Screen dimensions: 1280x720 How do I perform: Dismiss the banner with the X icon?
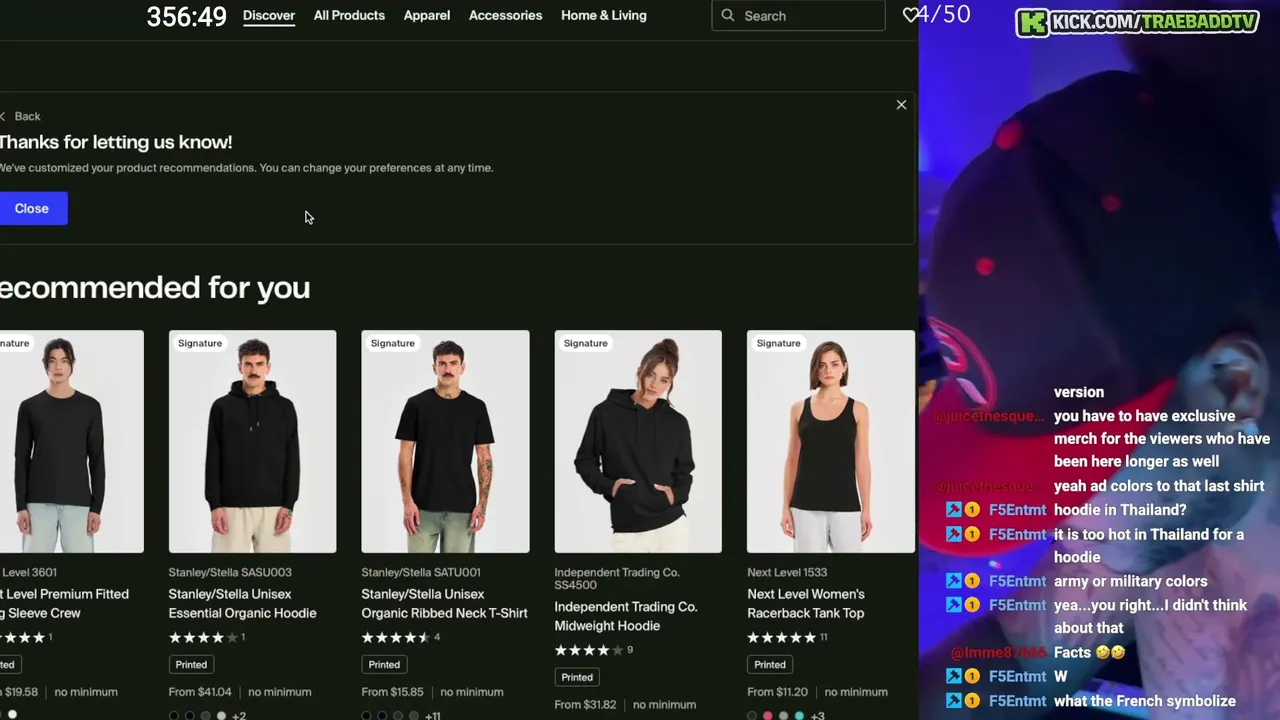click(901, 105)
